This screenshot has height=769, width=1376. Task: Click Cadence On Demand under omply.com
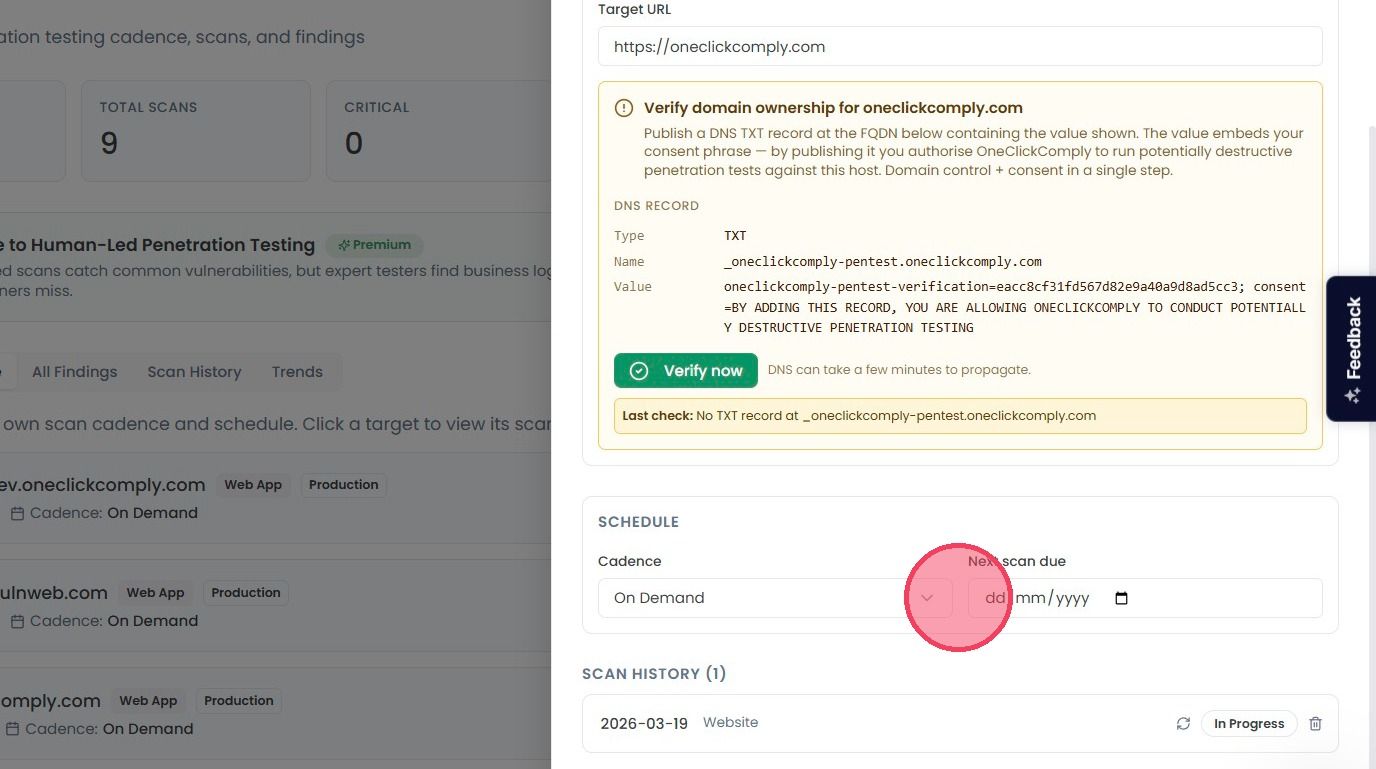(x=110, y=729)
